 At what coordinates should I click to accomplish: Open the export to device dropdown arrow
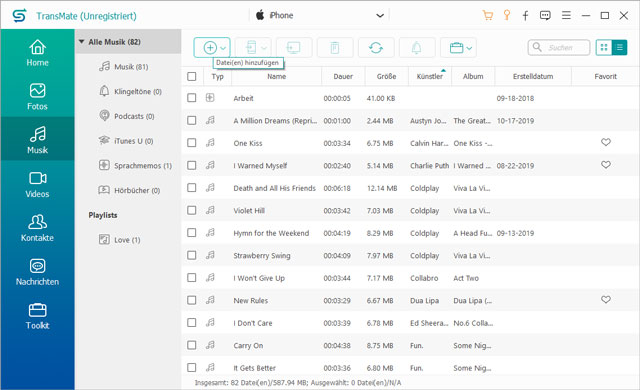pyautogui.click(x=264, y=48)
